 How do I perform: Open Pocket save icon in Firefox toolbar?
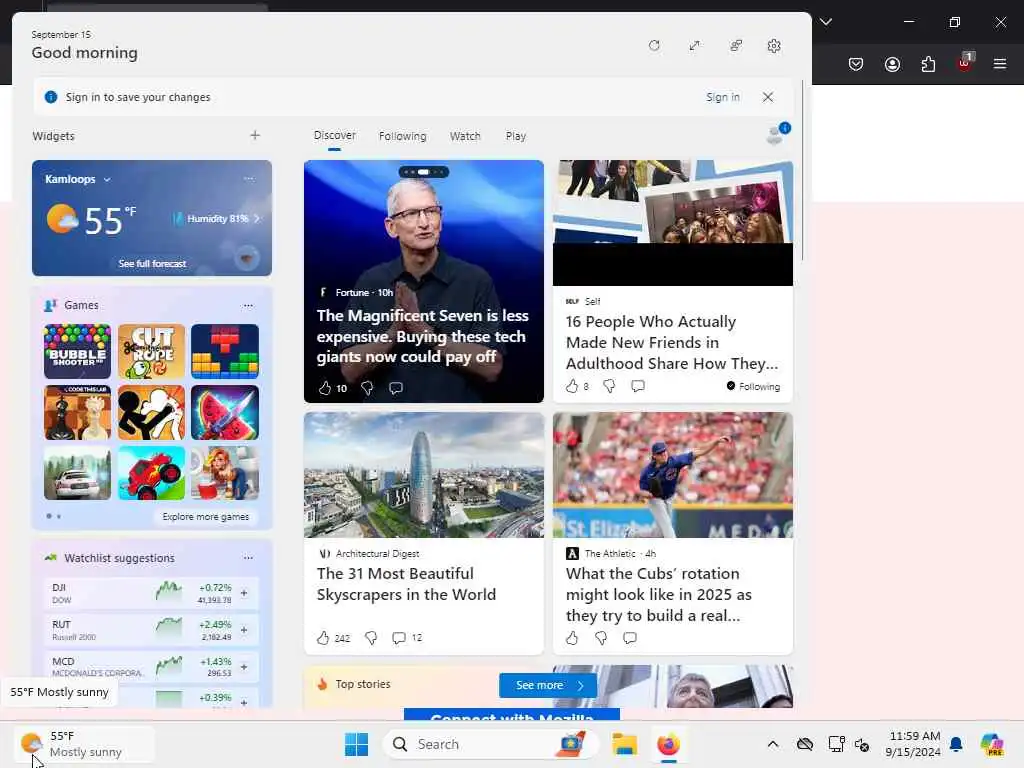tap(856, 63)
